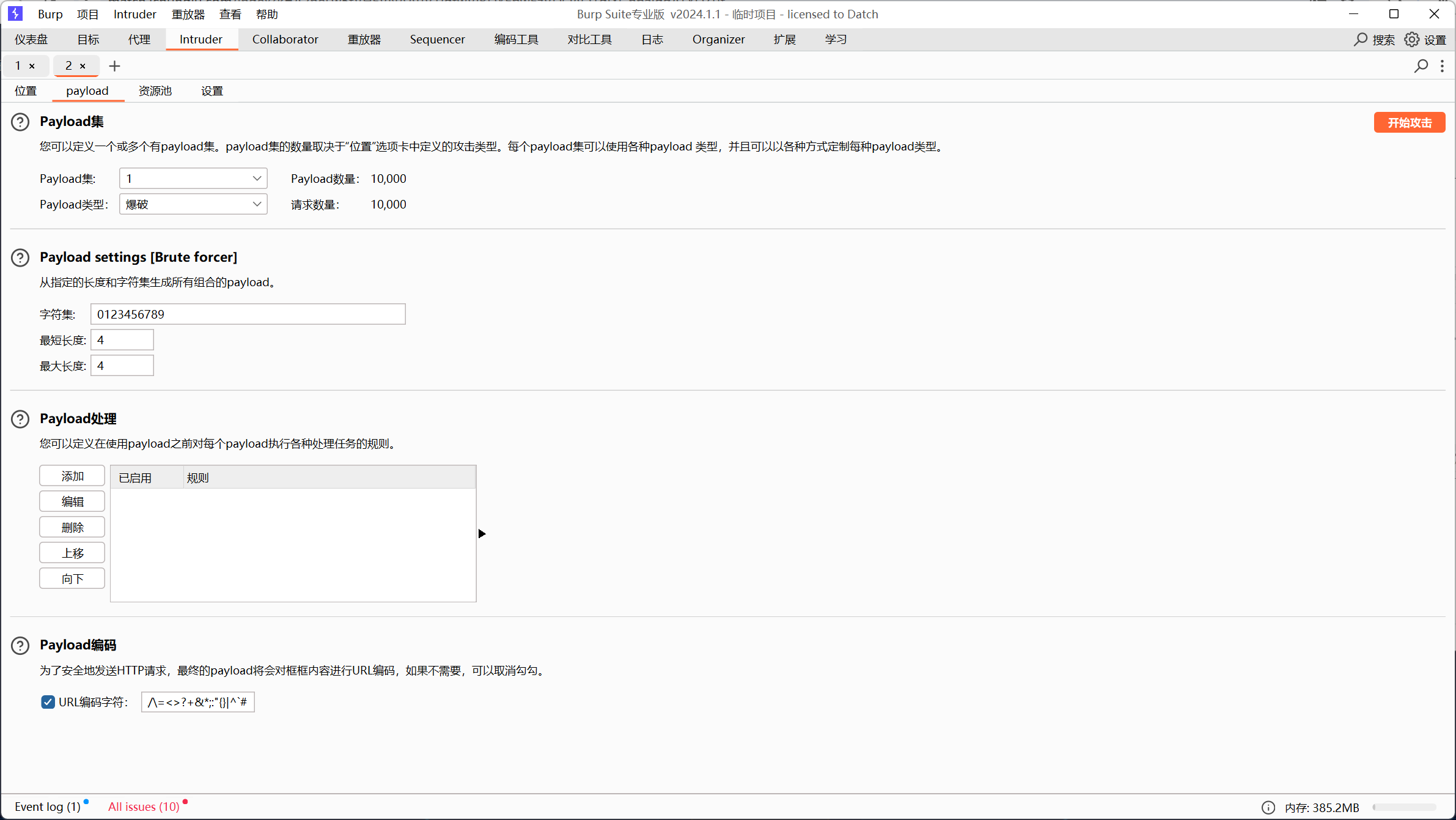
Task: Switch to the Intruder 设置 sub-tab
Action: [x=212, y=90]
